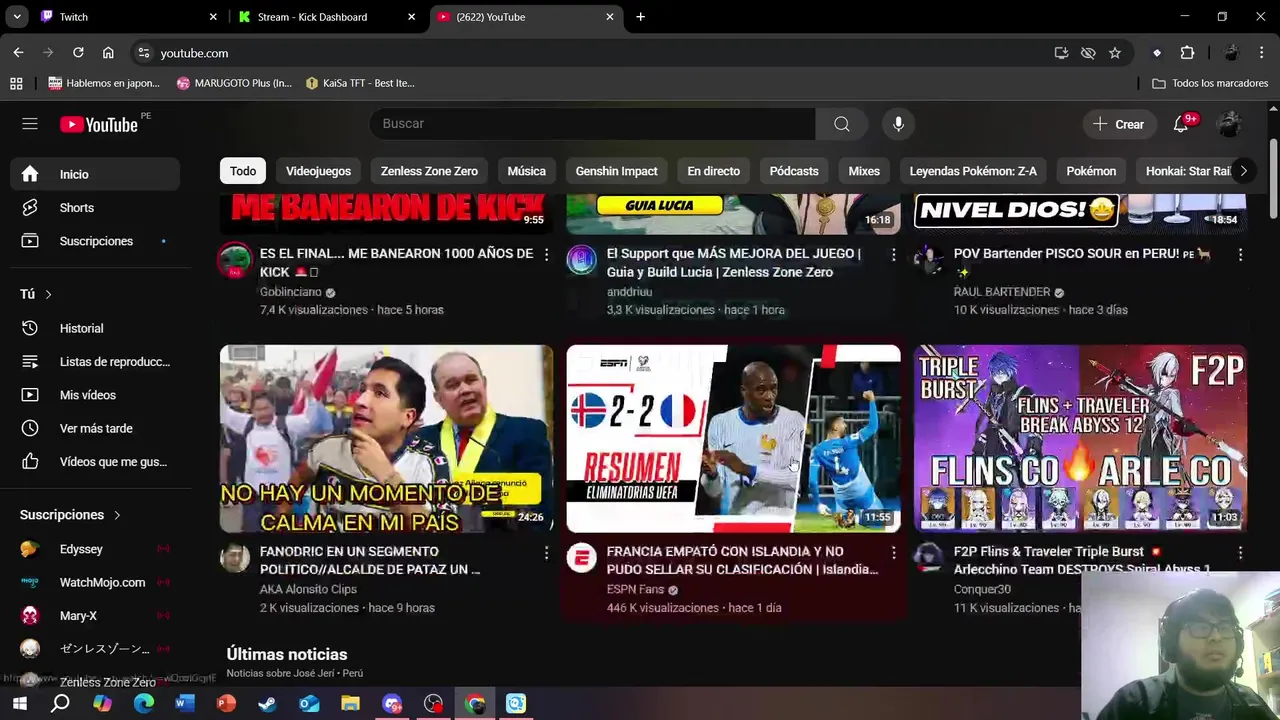Open Suscripciones in the sidebar
1280x720 pixels.
coord(96,241)
